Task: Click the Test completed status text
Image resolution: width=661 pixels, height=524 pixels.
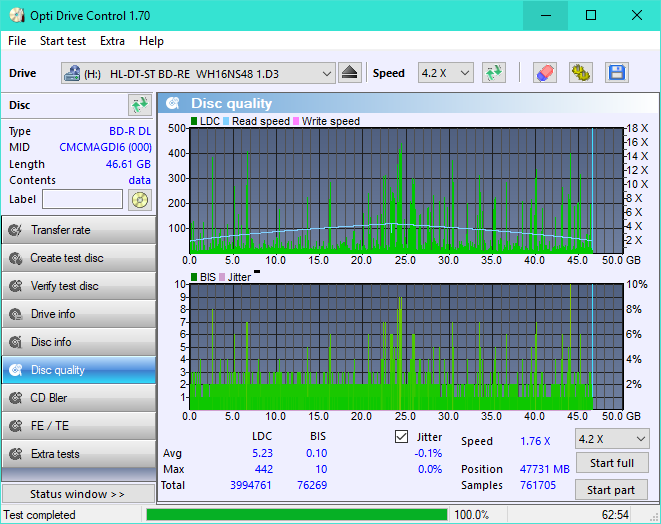Action: [x=40, y=515]
